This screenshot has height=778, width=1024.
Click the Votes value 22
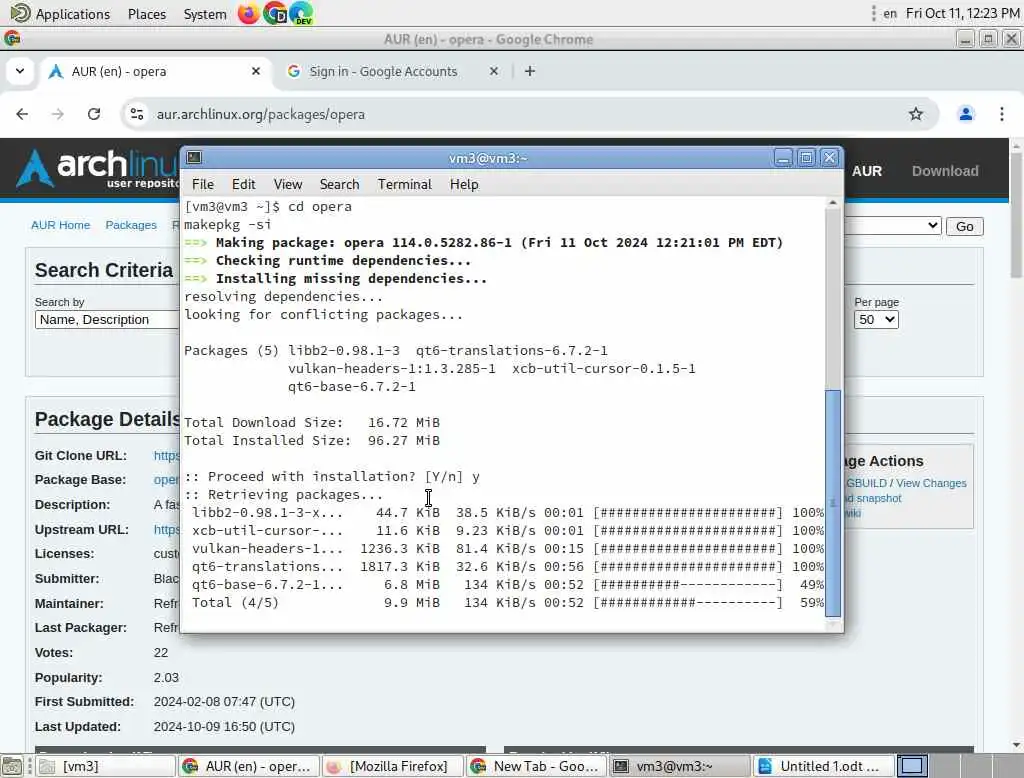[161, 653]
